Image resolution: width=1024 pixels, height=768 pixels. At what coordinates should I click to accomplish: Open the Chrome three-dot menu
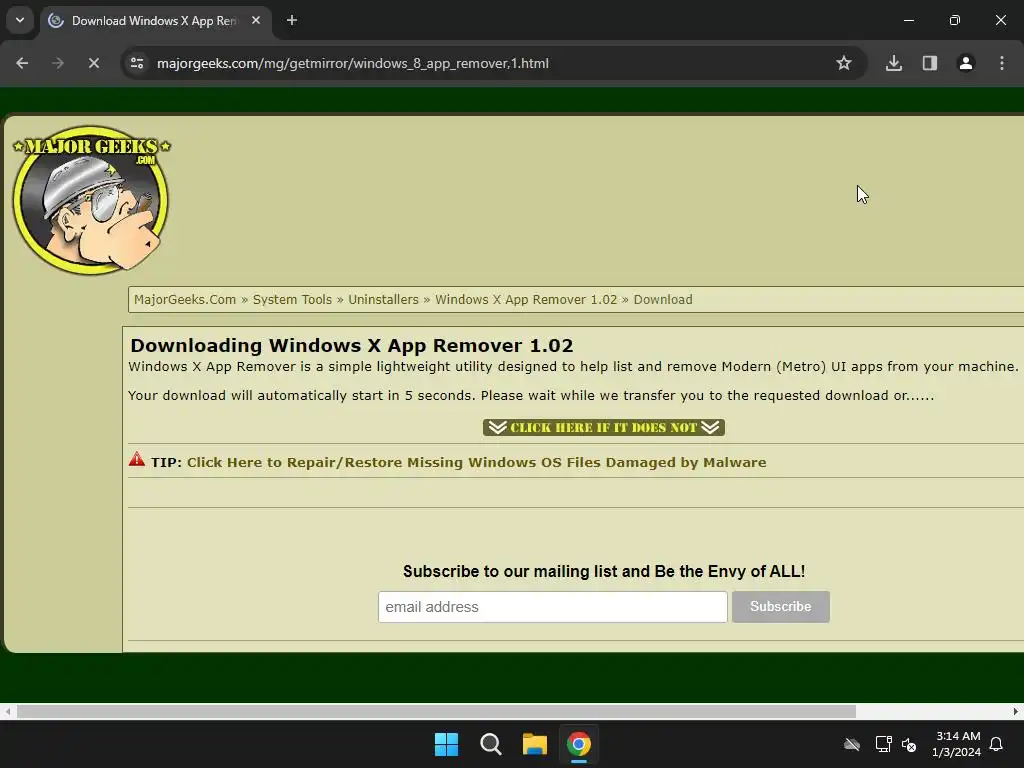pyautogui.click(x=1002, y=63)
